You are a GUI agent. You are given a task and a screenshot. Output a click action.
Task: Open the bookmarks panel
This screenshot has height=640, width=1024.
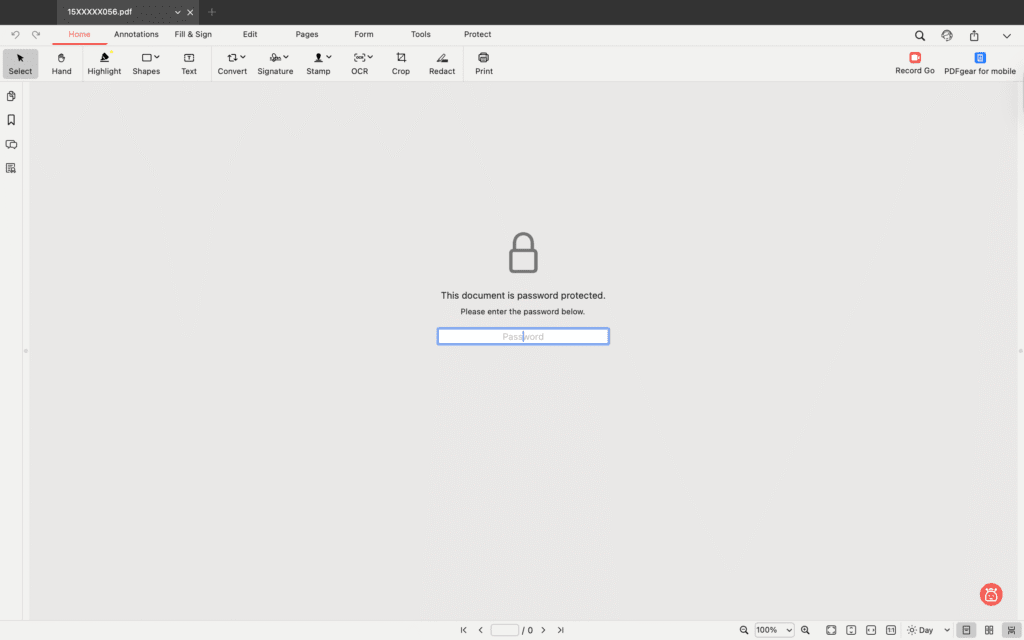[10, 120]
